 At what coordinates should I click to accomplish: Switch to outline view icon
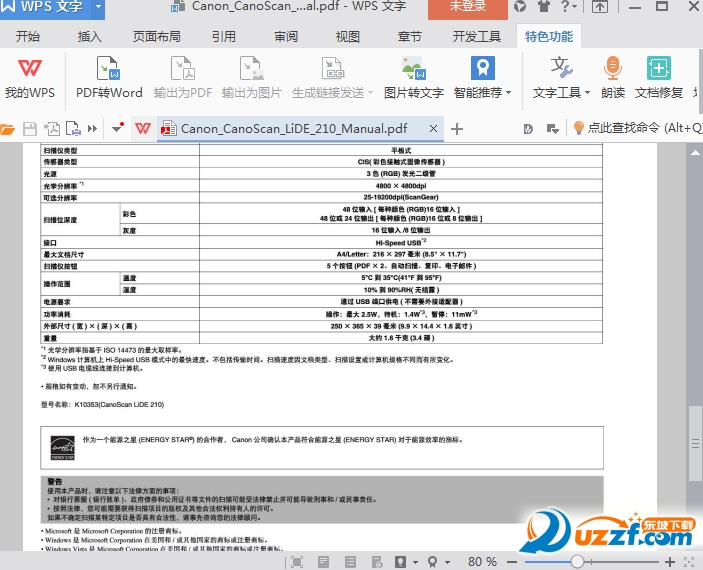351,562
